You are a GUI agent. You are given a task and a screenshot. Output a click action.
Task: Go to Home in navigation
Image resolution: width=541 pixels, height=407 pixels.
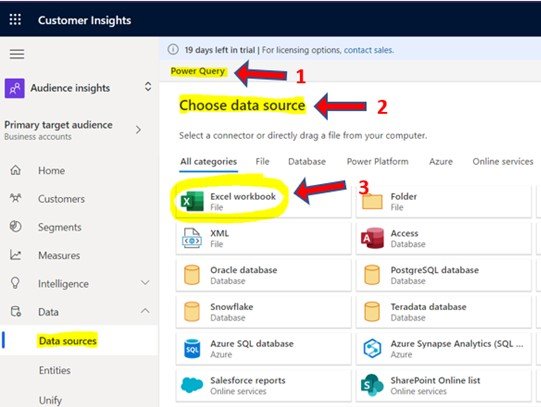pyautogui.click(x=51, y=170)
